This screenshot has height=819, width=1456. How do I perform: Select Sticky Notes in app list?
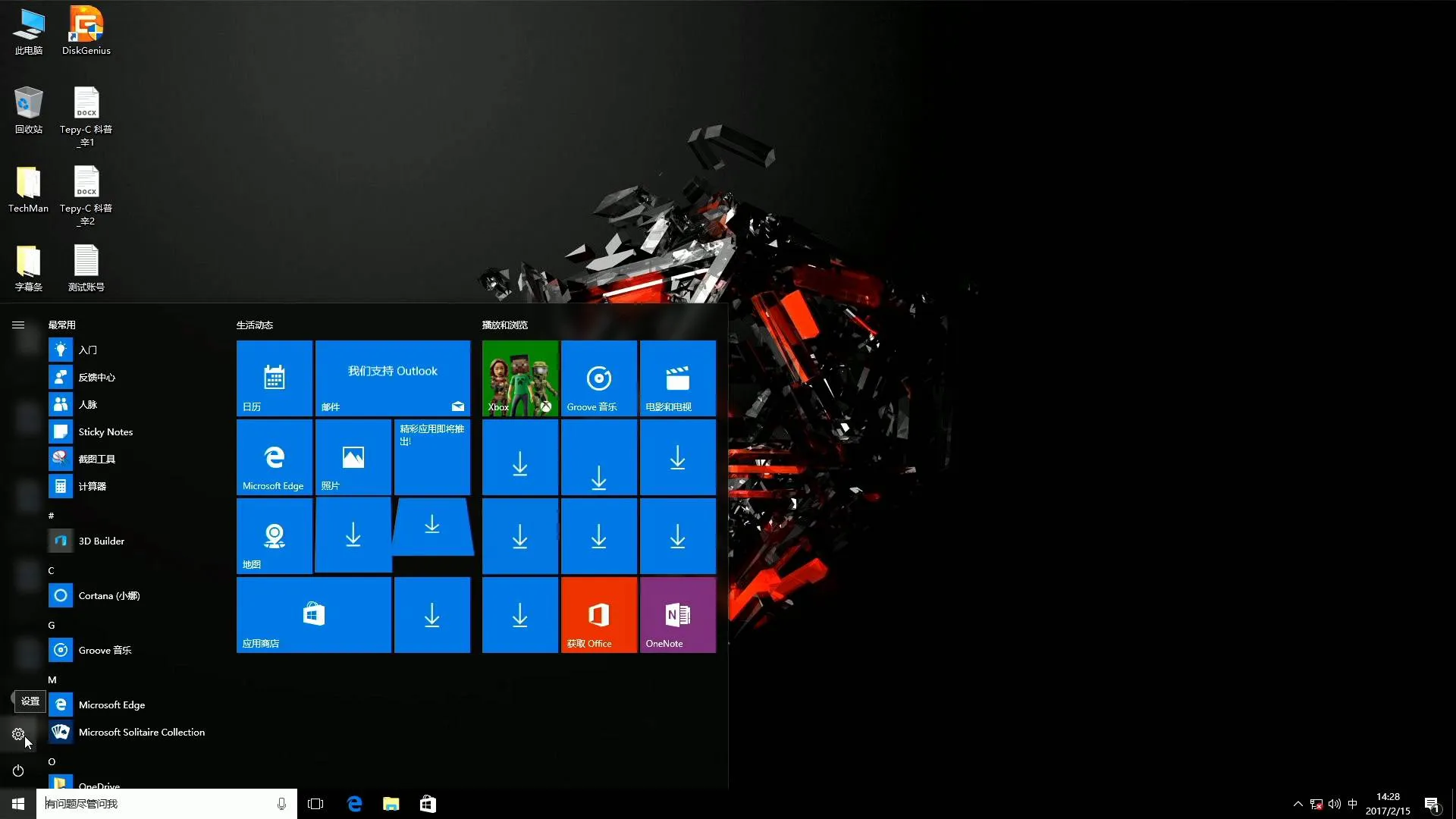pos(105,432)
